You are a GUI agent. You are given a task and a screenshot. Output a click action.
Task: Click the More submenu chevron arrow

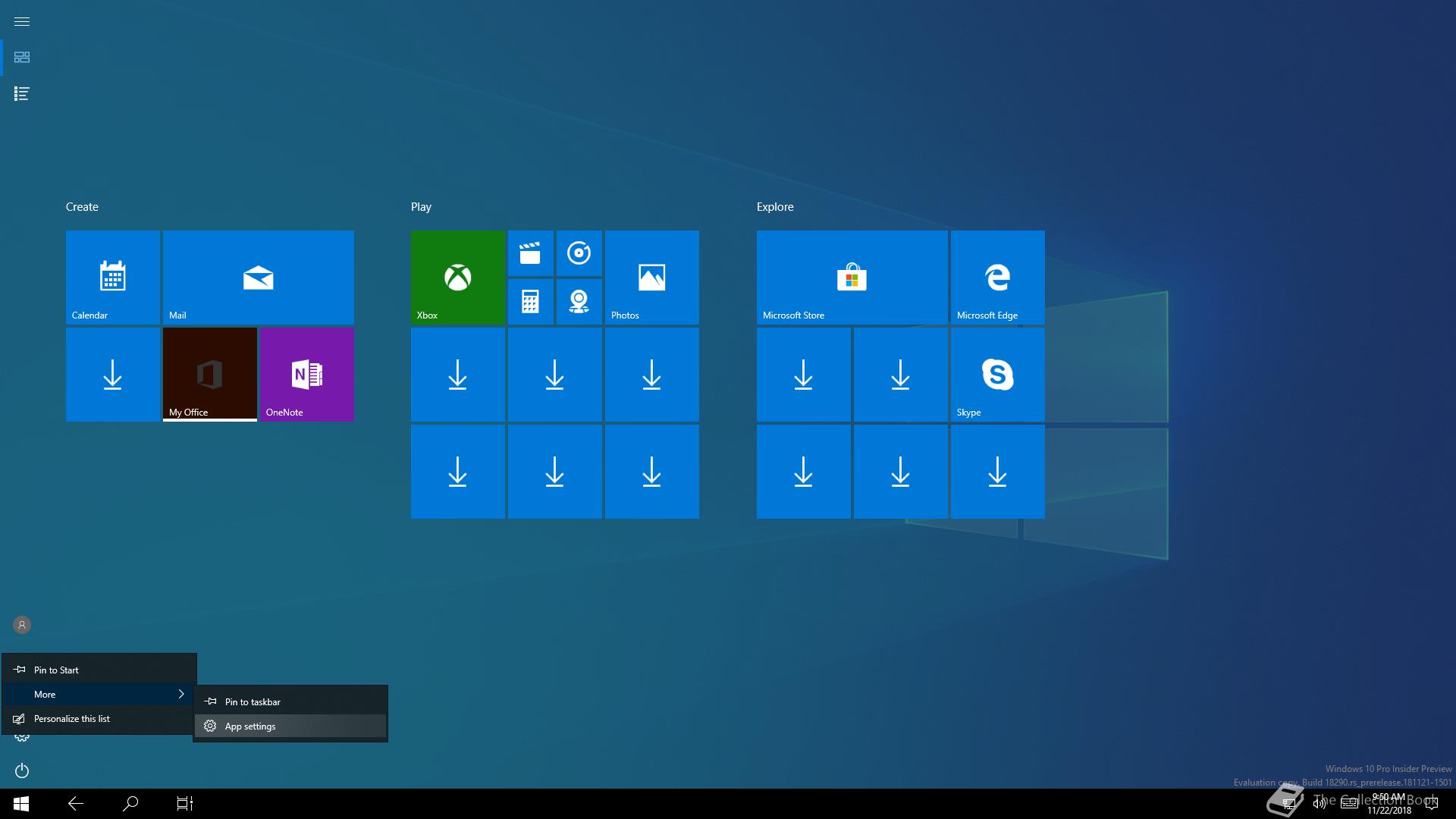[x=181, y=694]
